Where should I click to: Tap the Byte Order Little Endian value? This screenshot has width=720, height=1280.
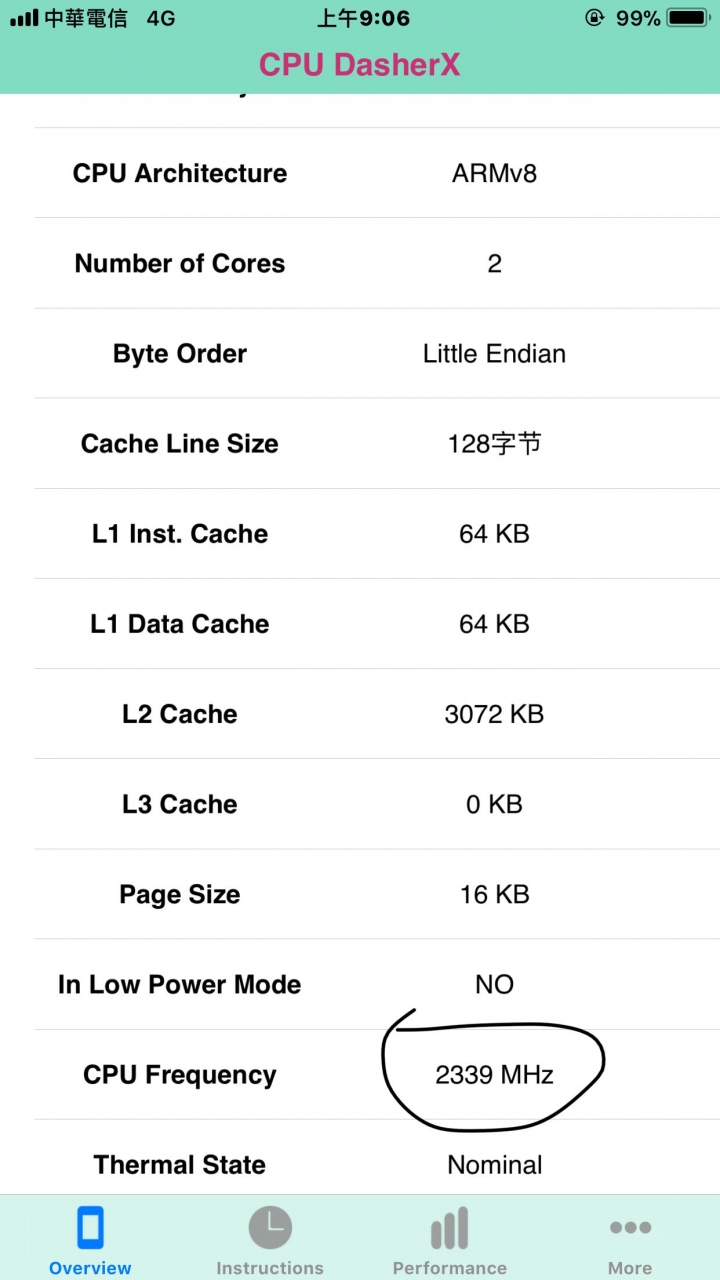494,354
